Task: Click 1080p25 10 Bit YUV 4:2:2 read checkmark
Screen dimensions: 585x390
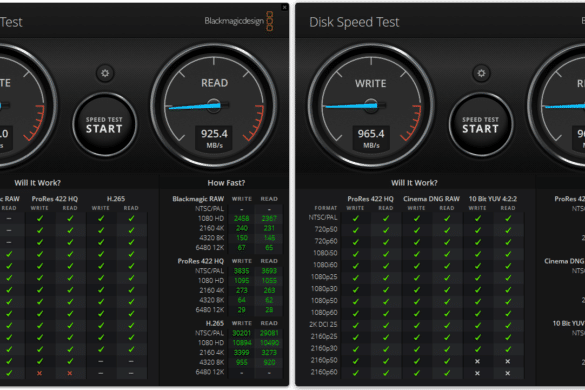Action: pos(508,278)
